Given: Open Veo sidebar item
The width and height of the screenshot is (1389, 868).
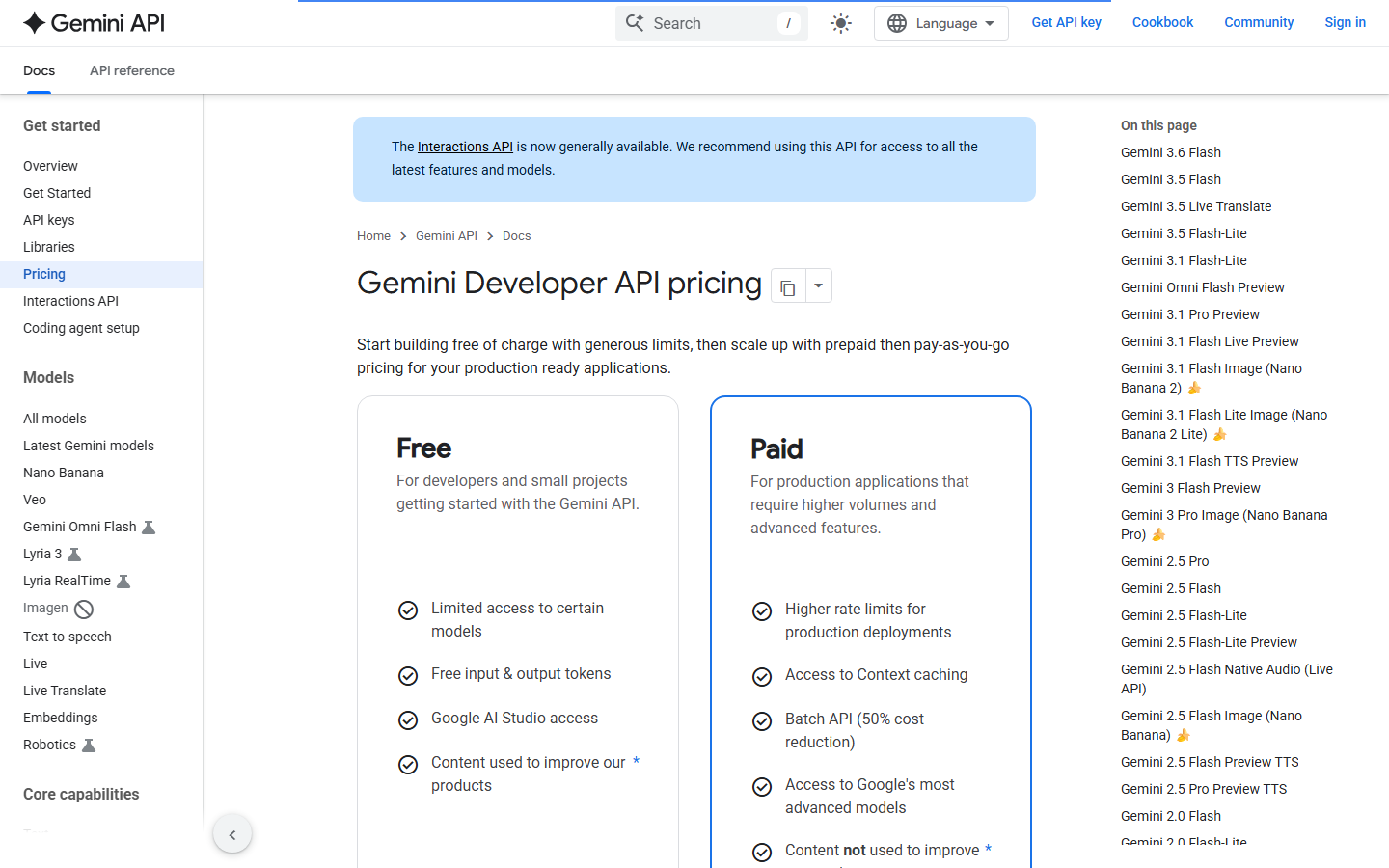Looking at the screenshot, I should tap(35, 500).
